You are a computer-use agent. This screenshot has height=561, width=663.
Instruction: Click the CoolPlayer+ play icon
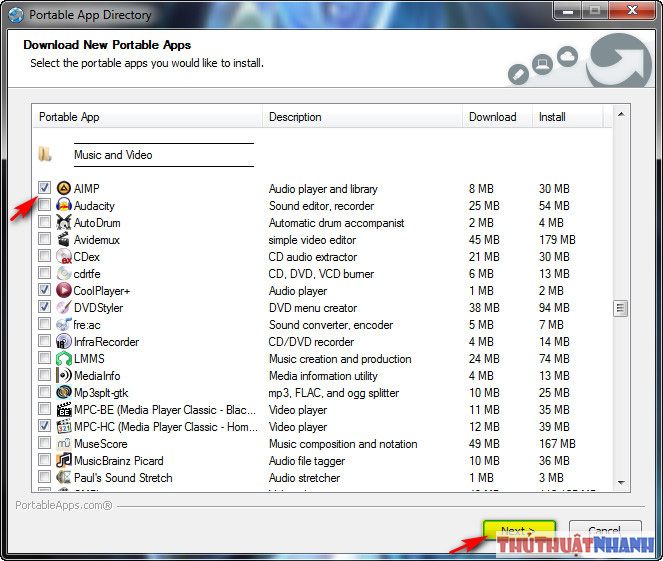click(63, 290)
